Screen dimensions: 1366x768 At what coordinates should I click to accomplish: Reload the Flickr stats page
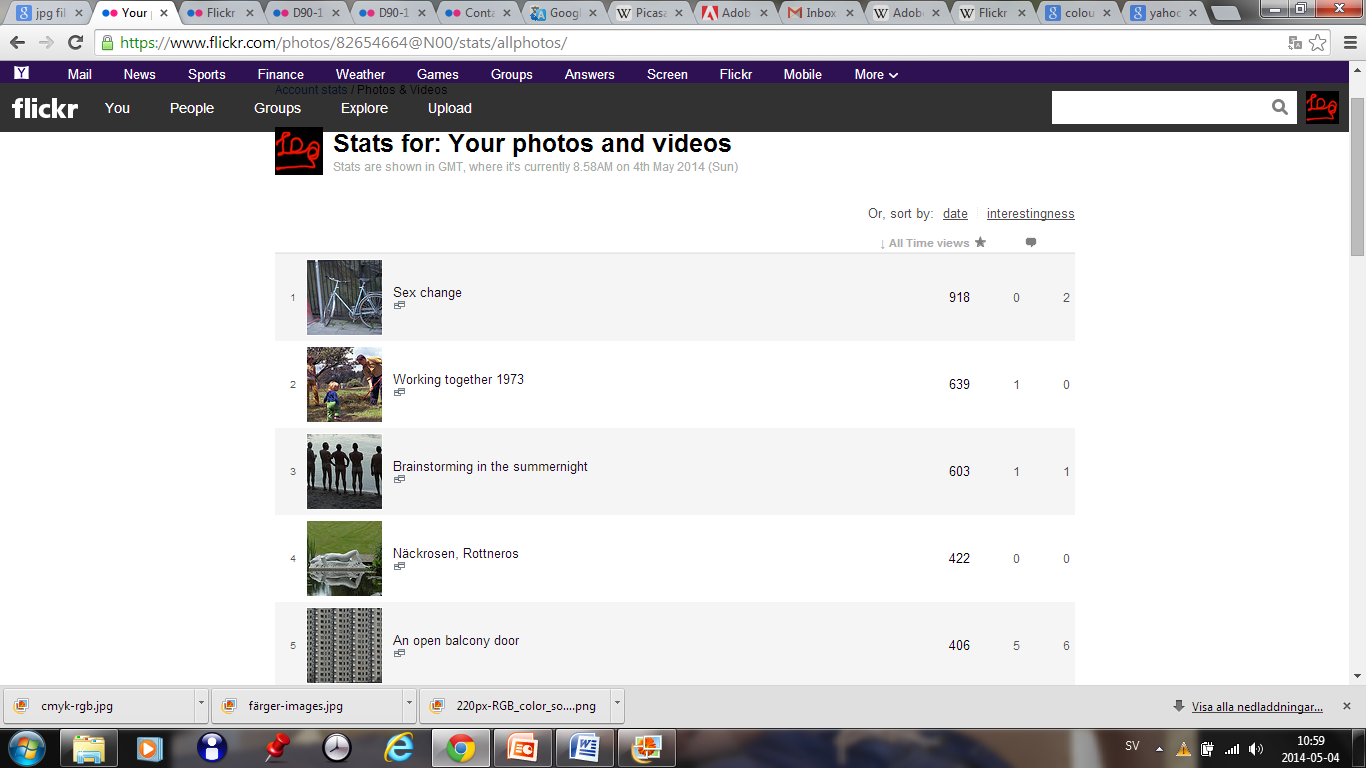coord(75,43)
